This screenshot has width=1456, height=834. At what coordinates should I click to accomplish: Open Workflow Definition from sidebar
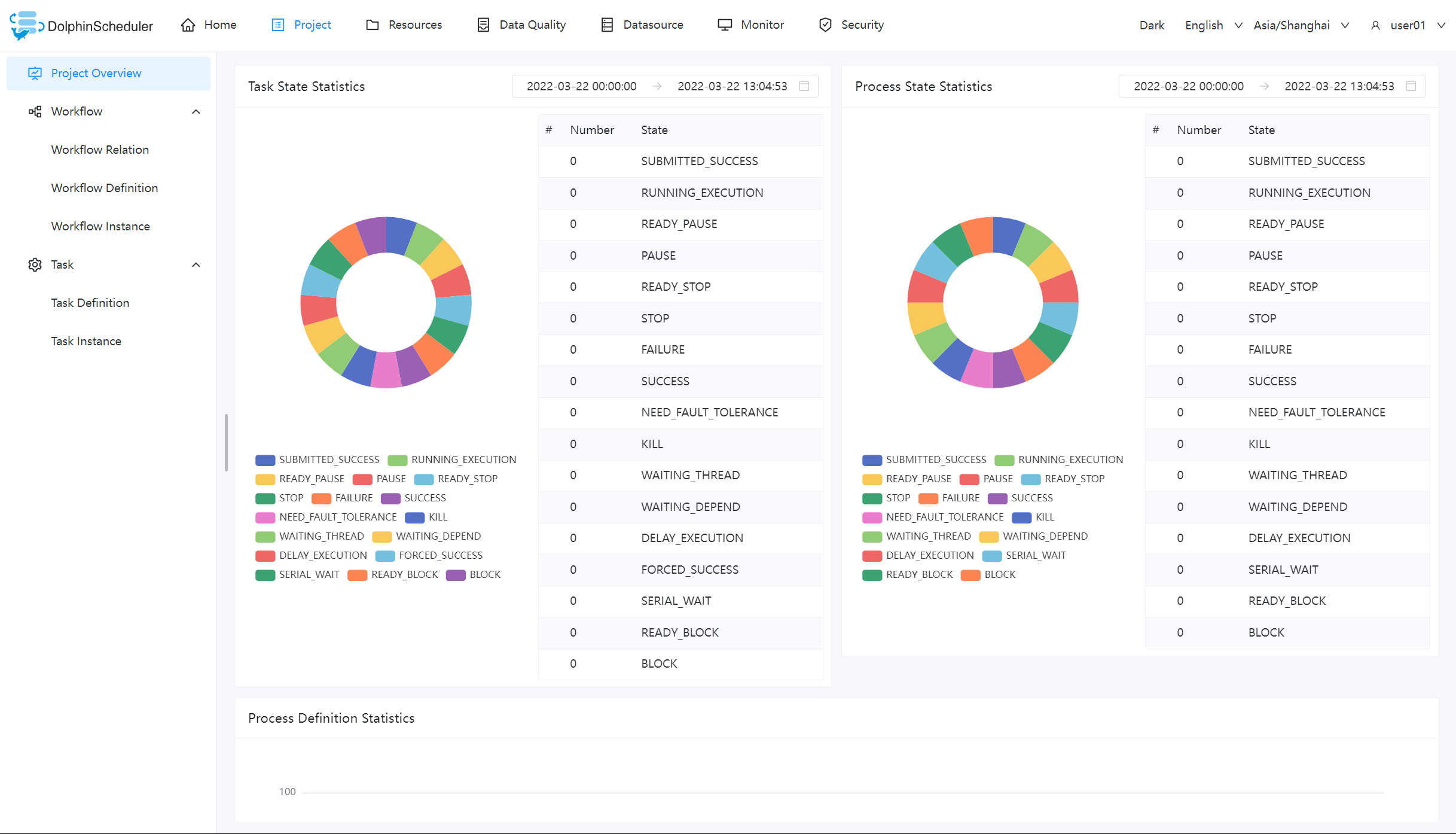coord(104,187)
